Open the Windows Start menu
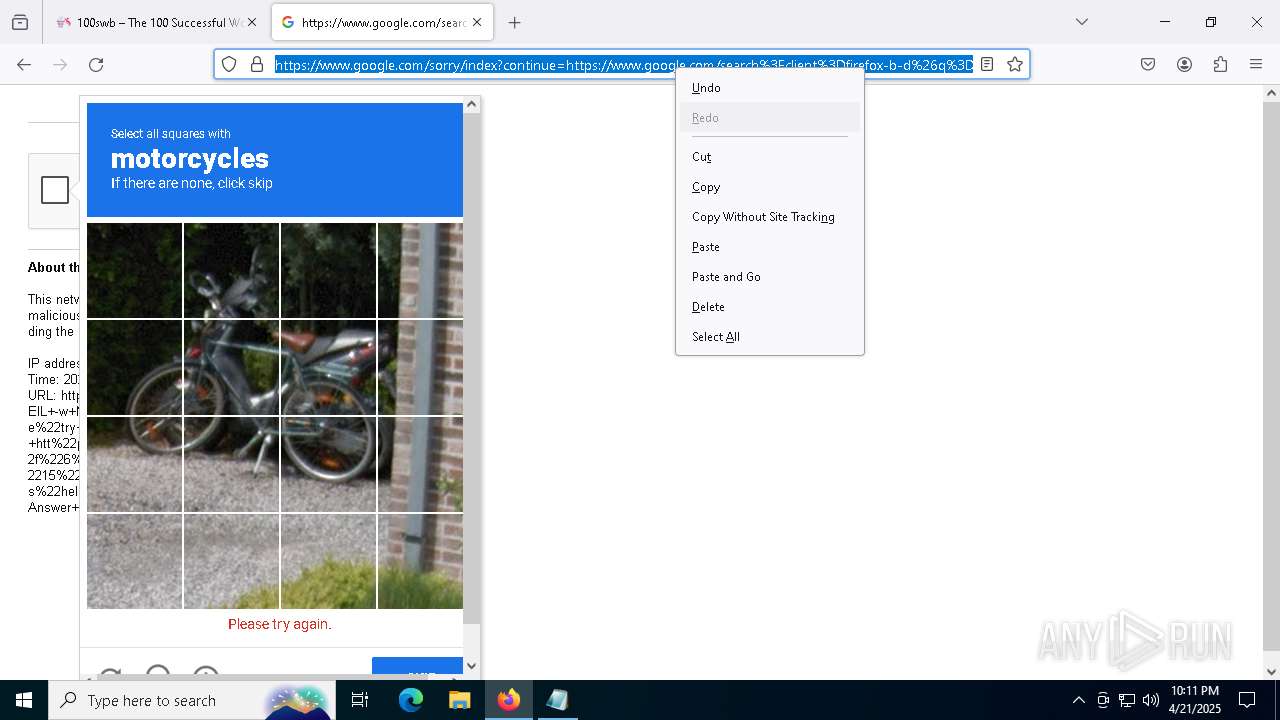Image resolution: width=1280 pixels, height=720 pixels. [x=24, y=700]
